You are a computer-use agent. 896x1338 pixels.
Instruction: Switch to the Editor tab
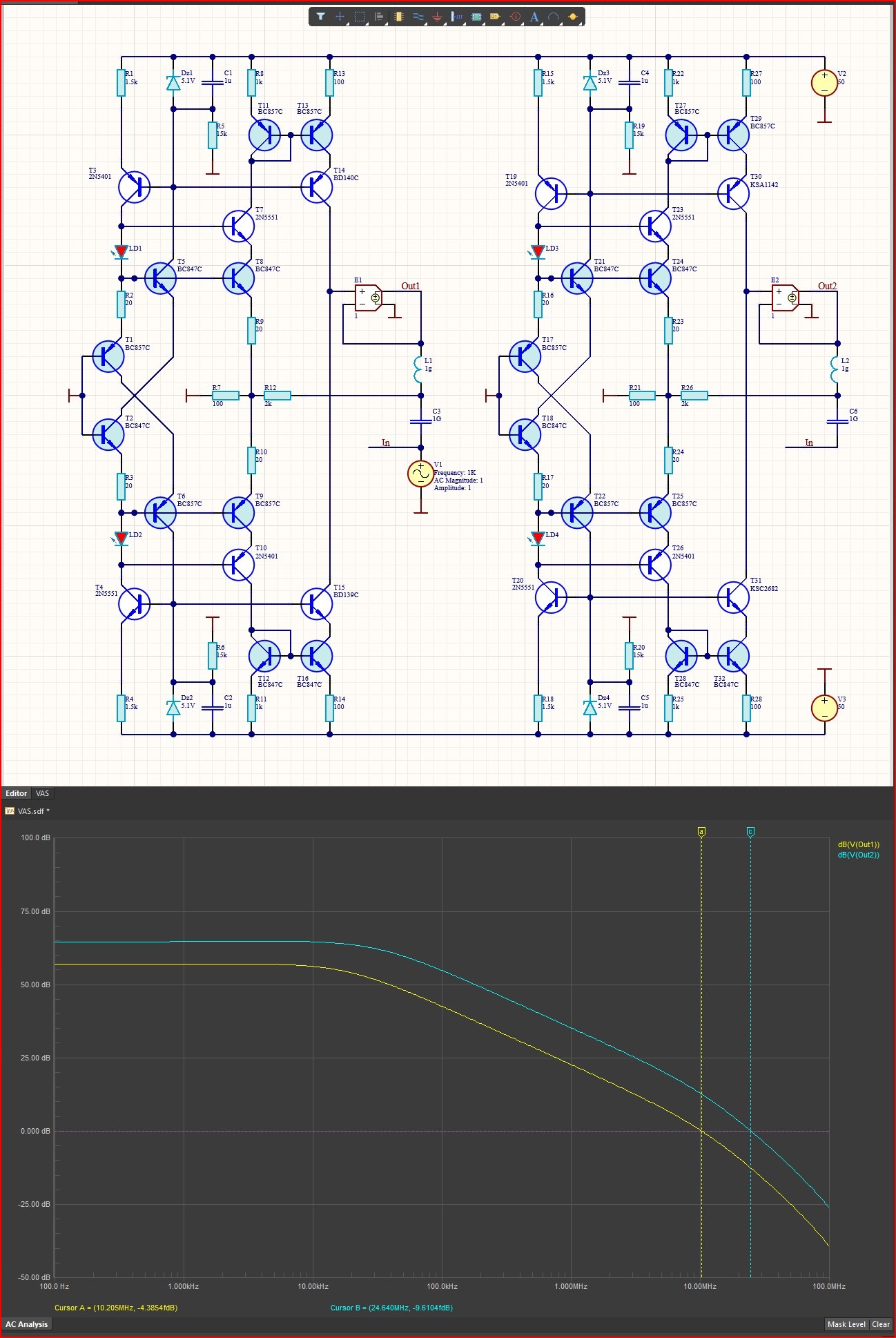(17, 793)
